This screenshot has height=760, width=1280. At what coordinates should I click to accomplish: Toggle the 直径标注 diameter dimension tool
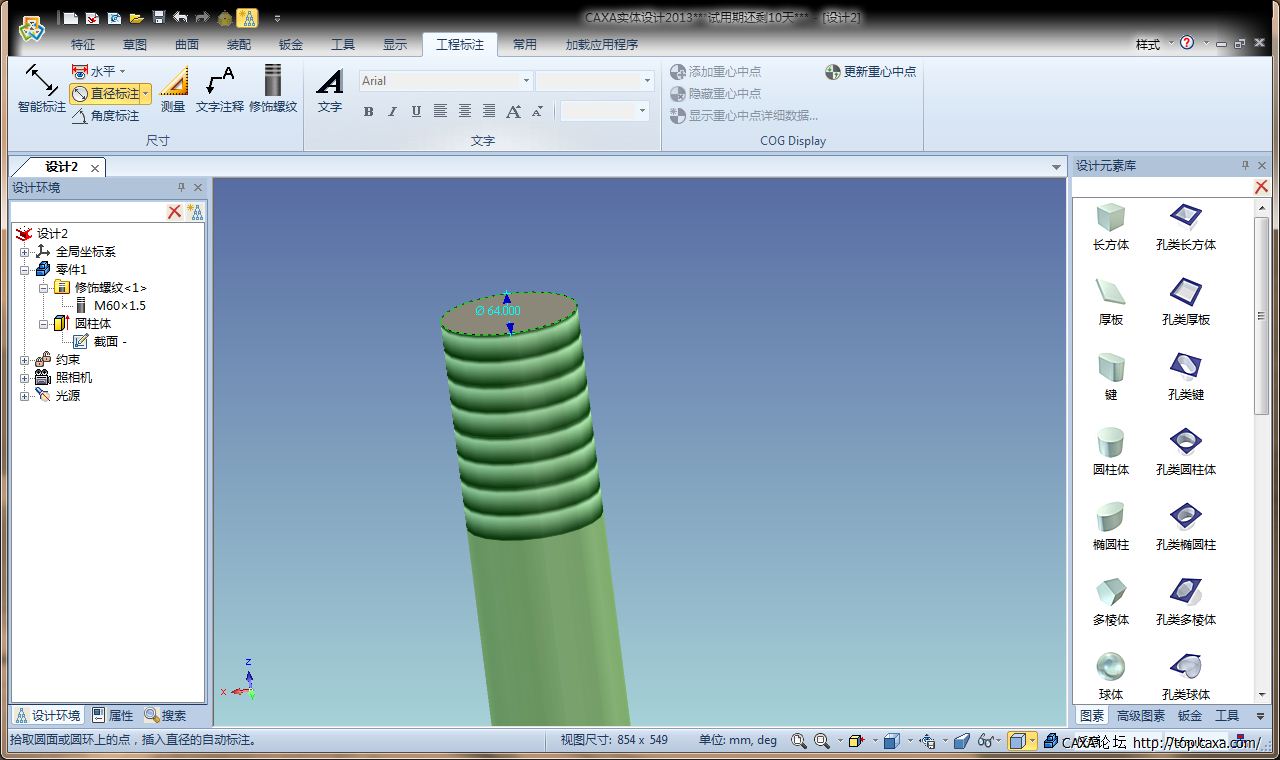click(106, 93)
